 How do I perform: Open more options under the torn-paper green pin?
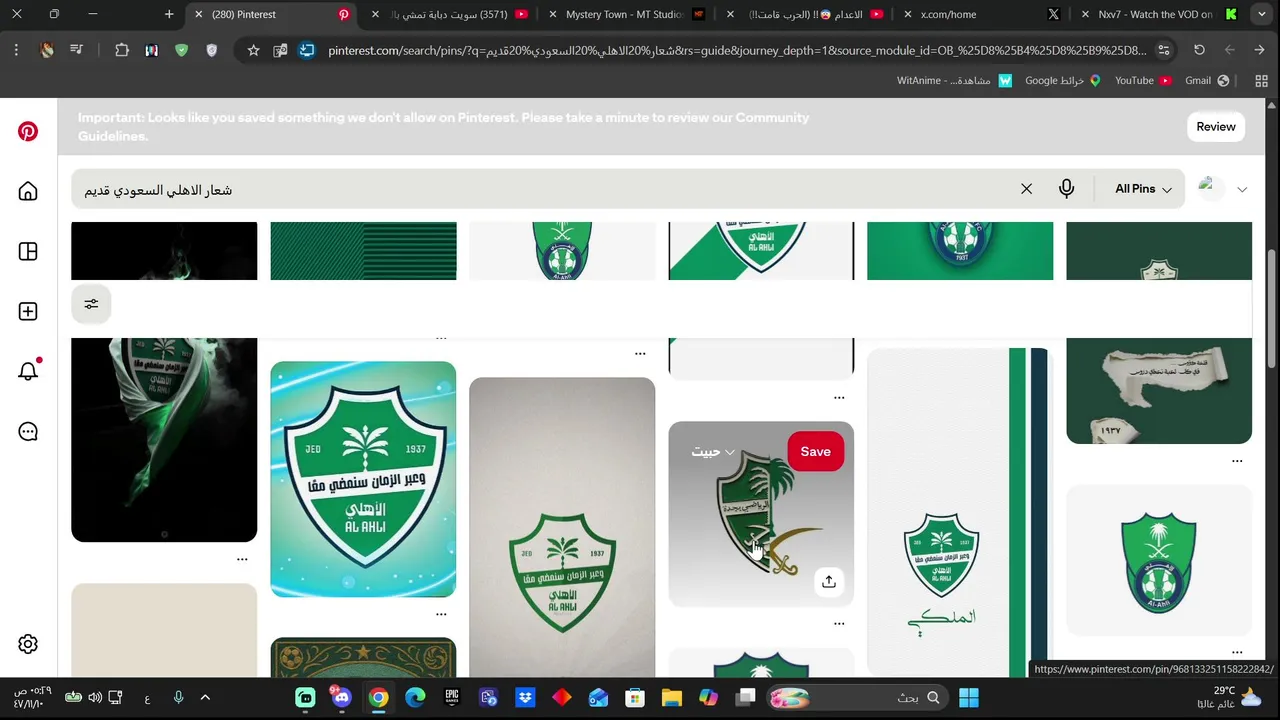pos(1237,461)
